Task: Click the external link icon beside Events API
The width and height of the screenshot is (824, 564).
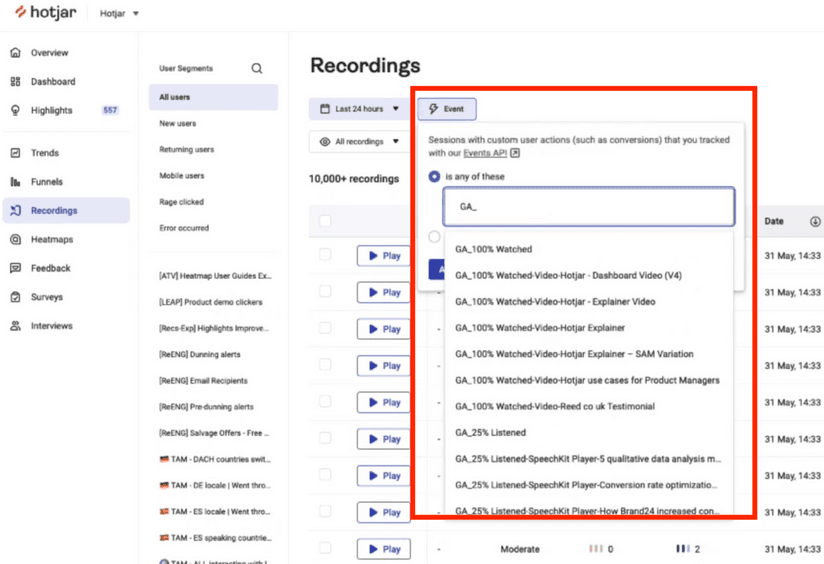Action: coord(515,153)
